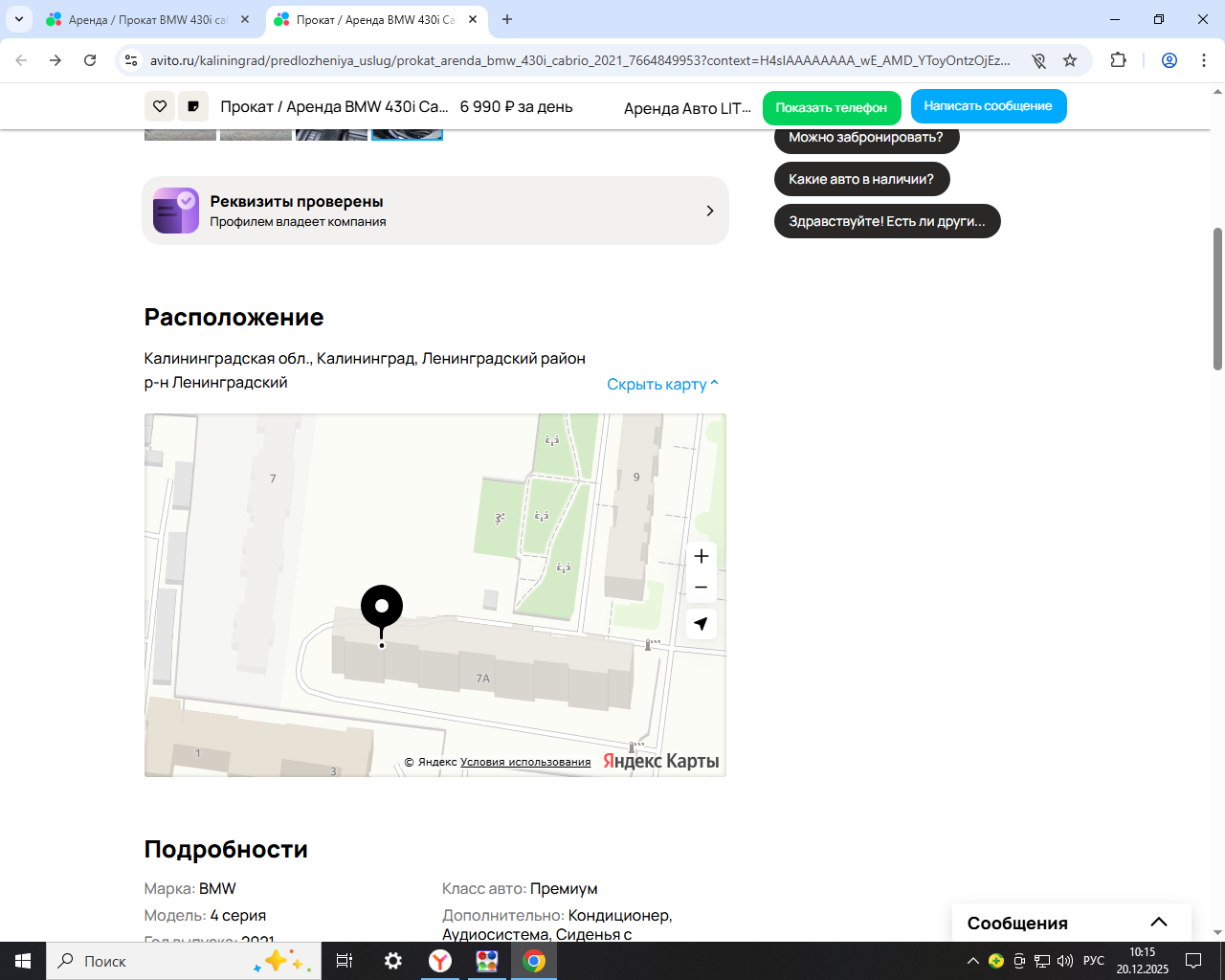1225x980 pixels.
Task: Open the colorful app icon beside Yandex
Action: (x=487, y=961)
